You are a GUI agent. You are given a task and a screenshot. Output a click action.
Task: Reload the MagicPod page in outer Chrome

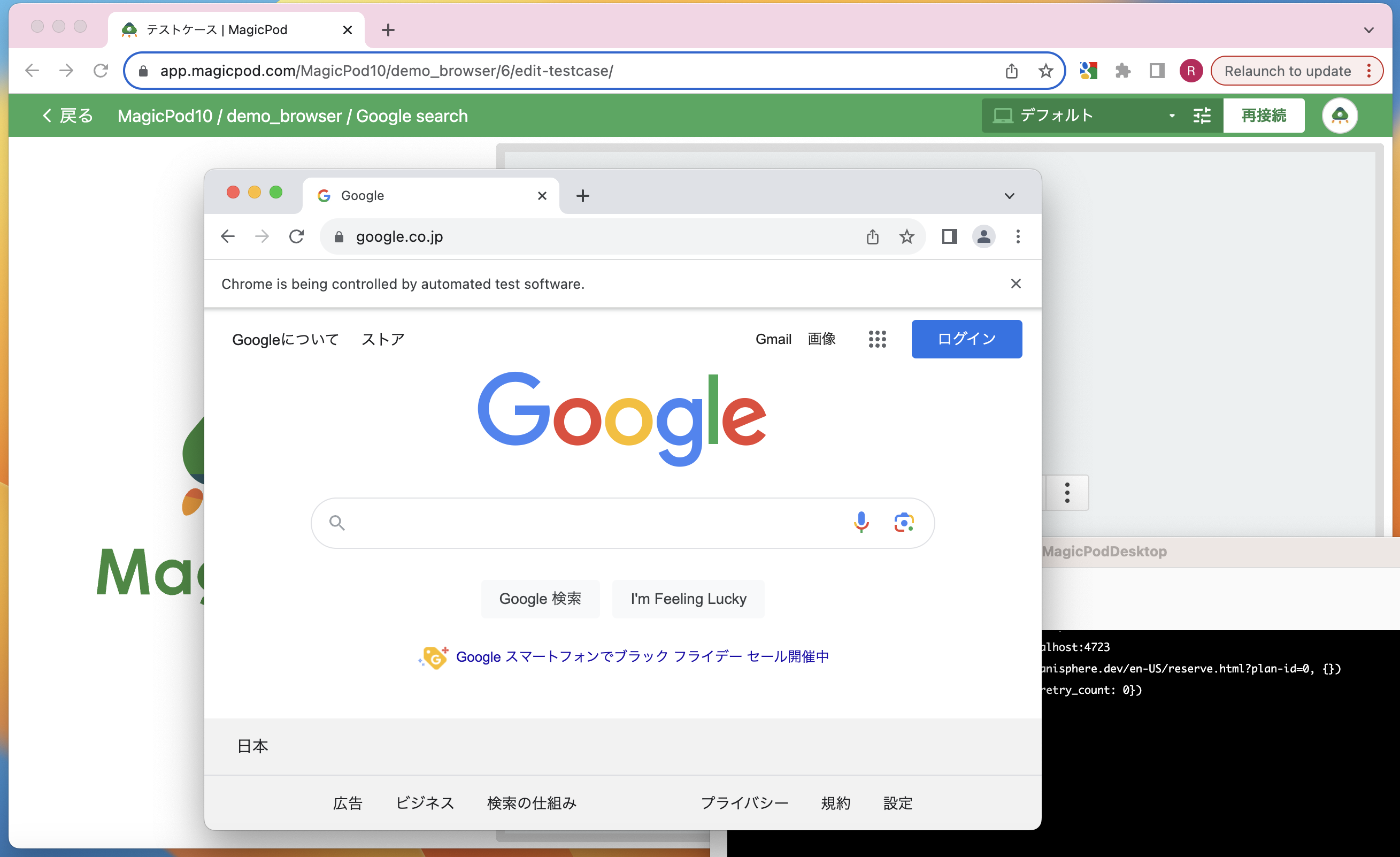pyautogui.click(x=101, y=71)
